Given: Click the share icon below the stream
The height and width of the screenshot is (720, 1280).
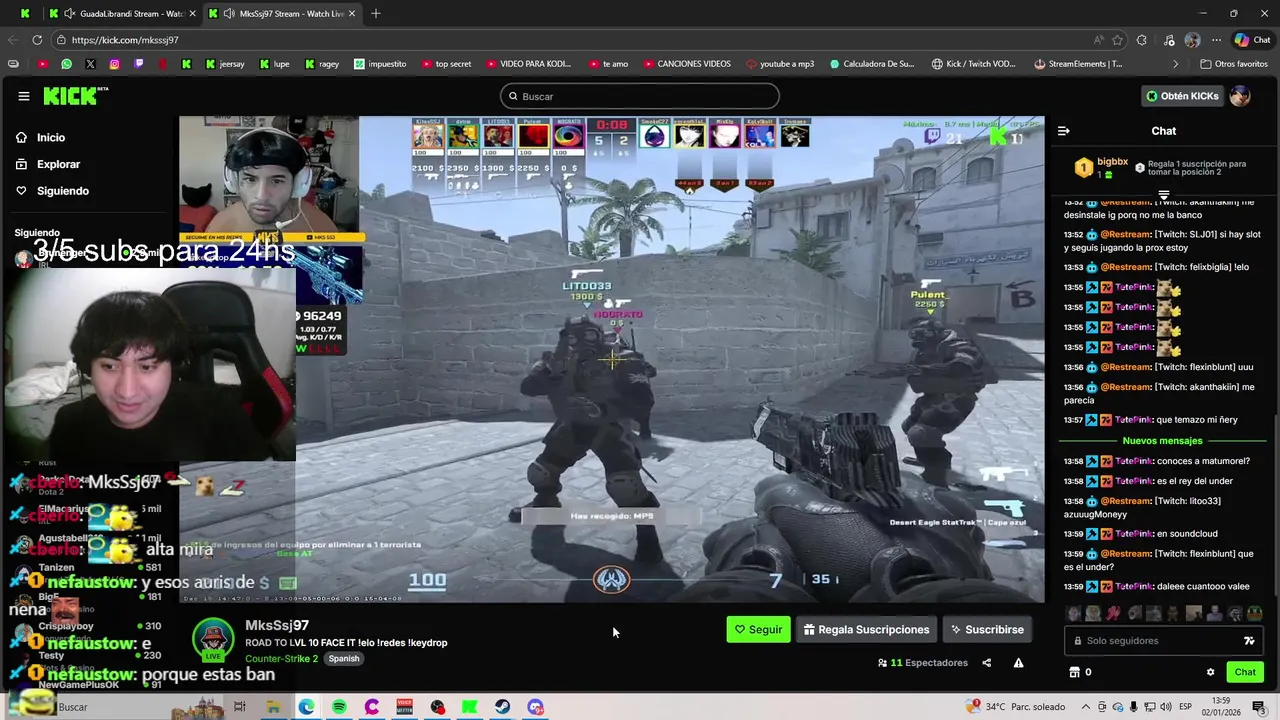Looking at the screenshot, I should tap(986, 663).
